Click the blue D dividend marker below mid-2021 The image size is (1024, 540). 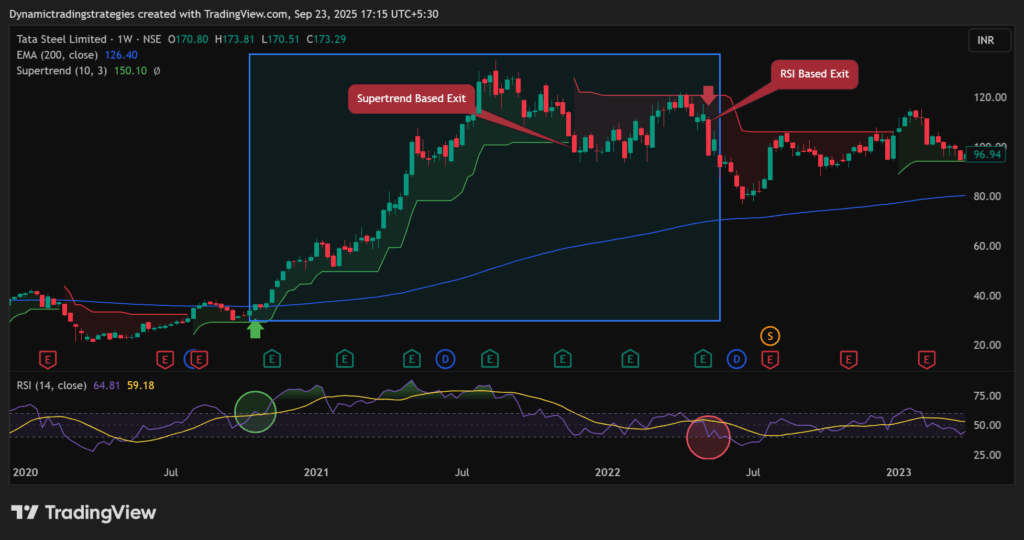(x=445, y=358)
